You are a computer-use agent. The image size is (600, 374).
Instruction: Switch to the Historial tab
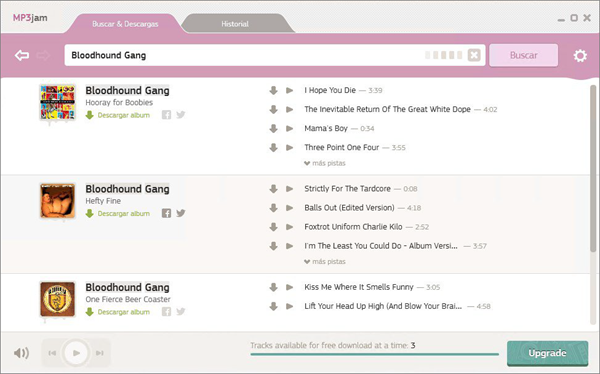pos(235,24)
